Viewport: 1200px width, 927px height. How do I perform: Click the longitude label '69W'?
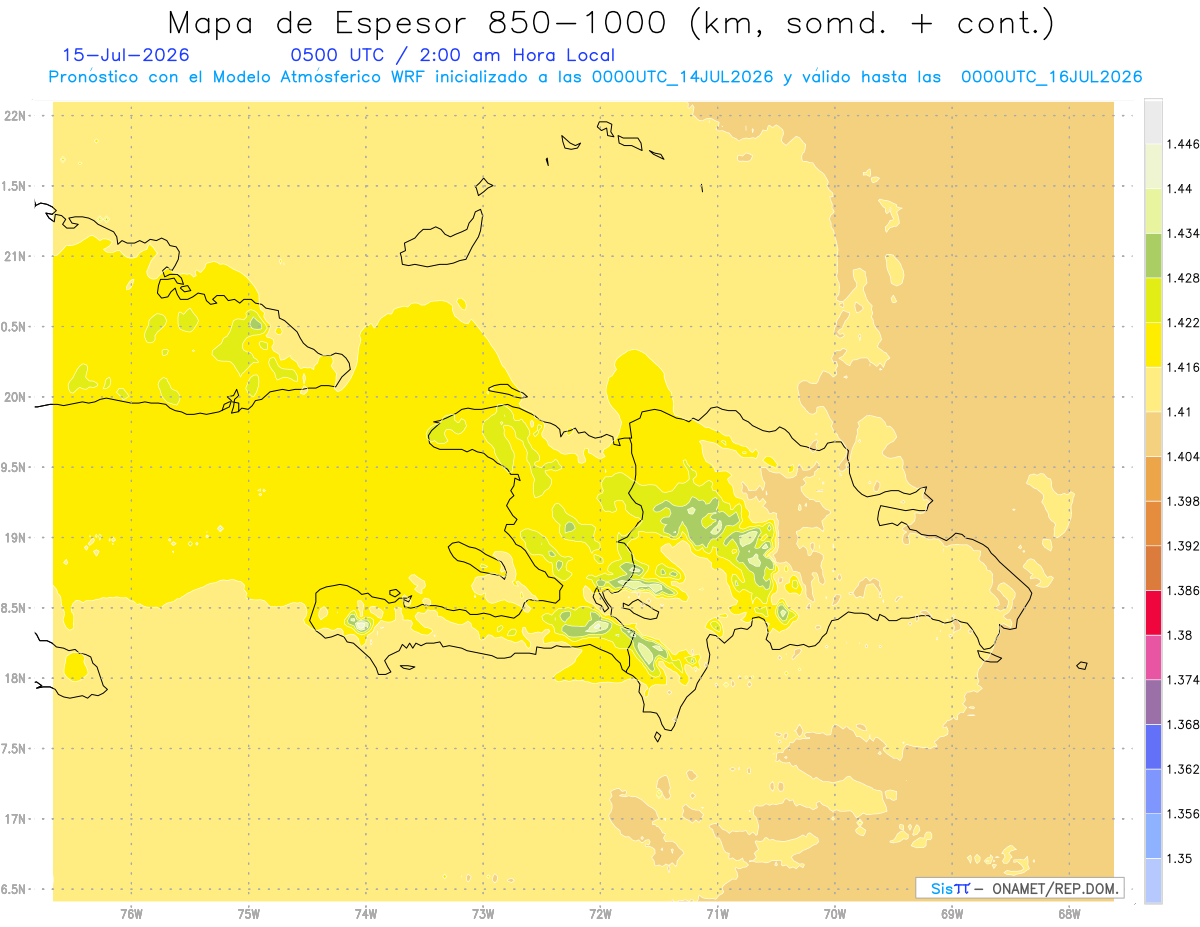pos(952,914)
